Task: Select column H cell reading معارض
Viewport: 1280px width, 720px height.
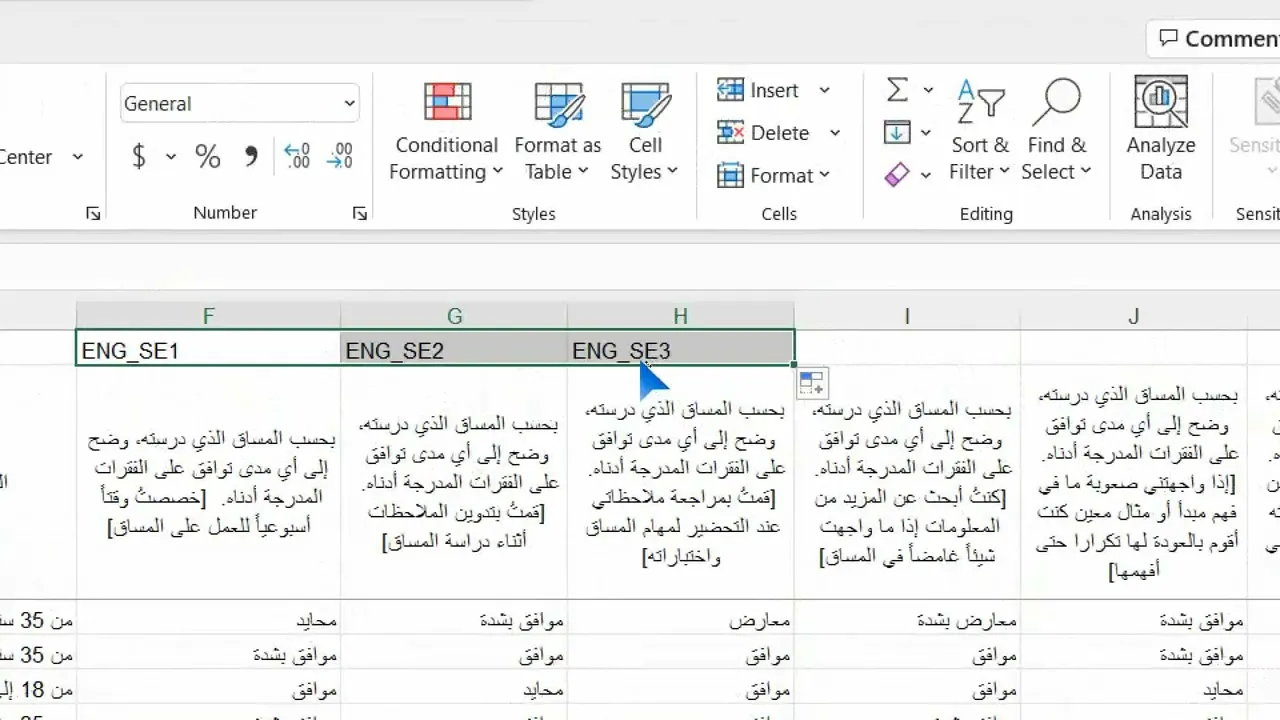Action: 680,620
